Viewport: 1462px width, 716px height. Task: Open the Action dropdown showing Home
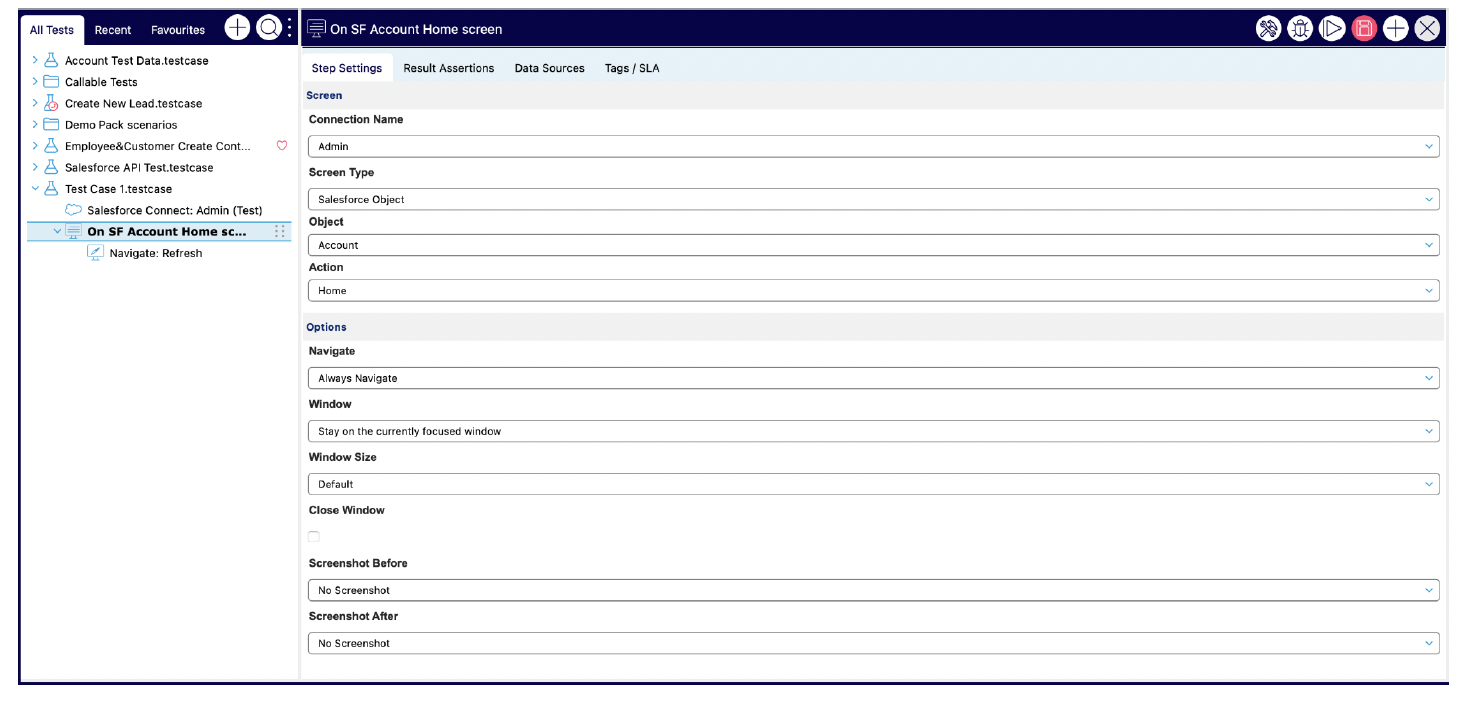click(x=874, y=291)
